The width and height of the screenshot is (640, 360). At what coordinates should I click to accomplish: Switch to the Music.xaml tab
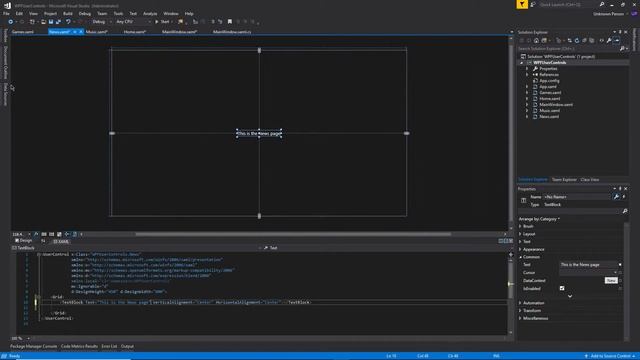pyautogui.click(x=97, y=32)
